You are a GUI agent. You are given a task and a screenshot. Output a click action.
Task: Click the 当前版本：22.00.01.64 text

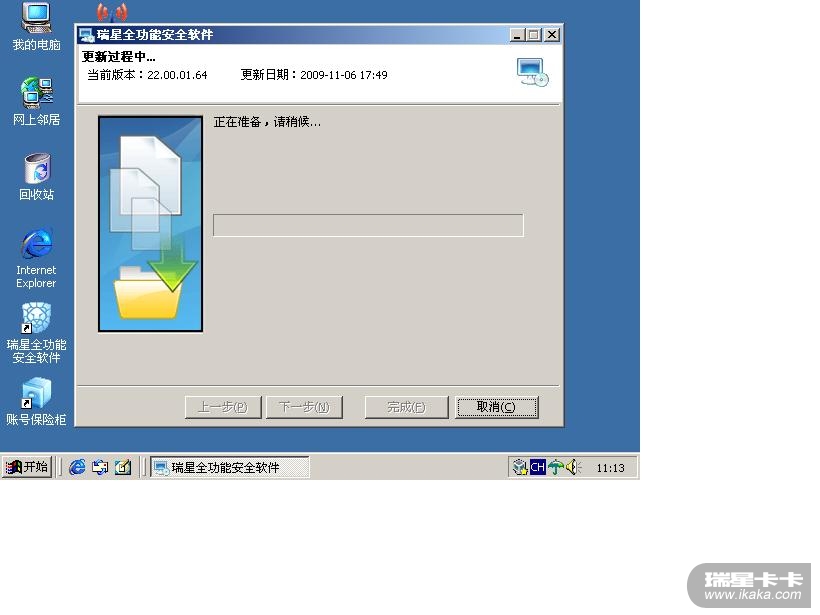[x=147, y=75]
